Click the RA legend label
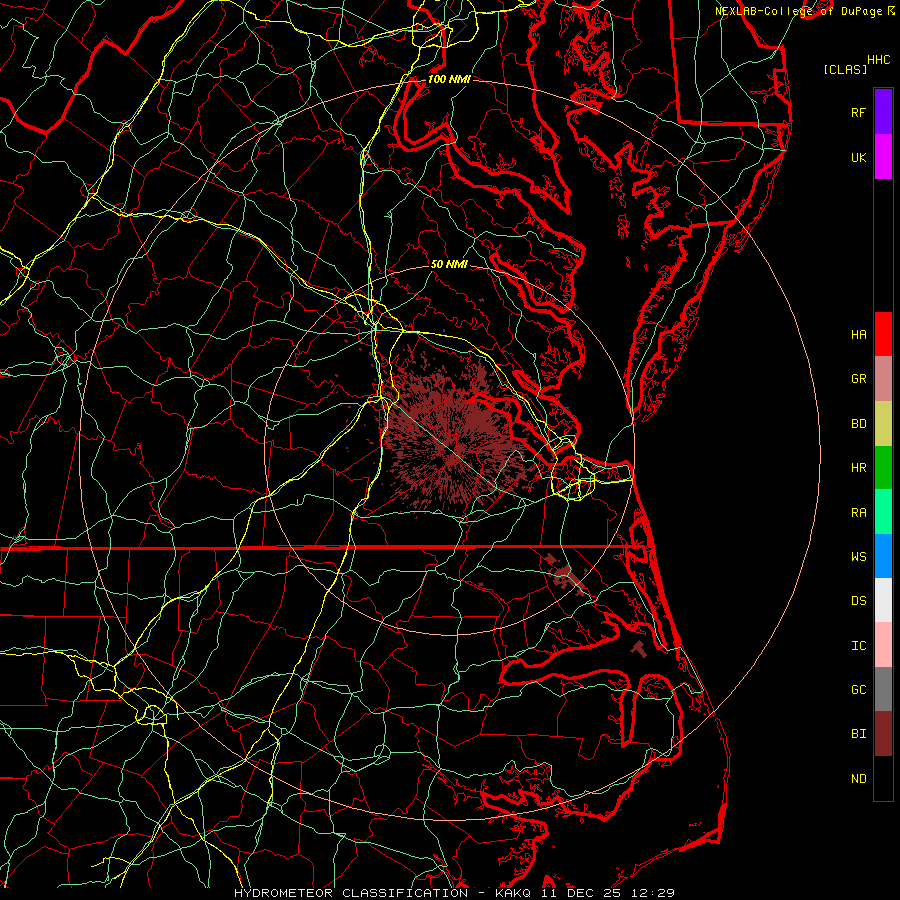The image size is (900, 900). pos(859,513)
